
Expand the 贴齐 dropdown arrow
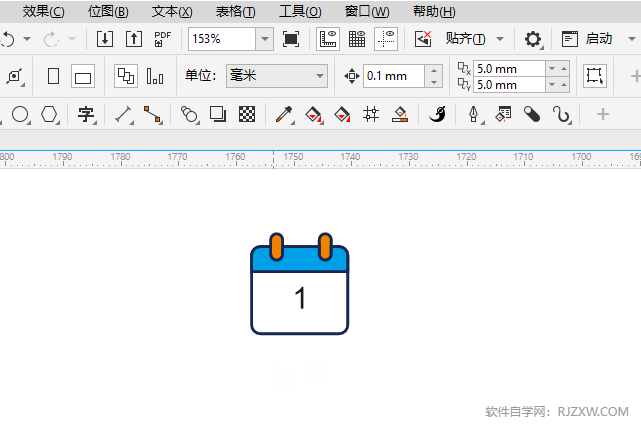(x=500, y=39)
